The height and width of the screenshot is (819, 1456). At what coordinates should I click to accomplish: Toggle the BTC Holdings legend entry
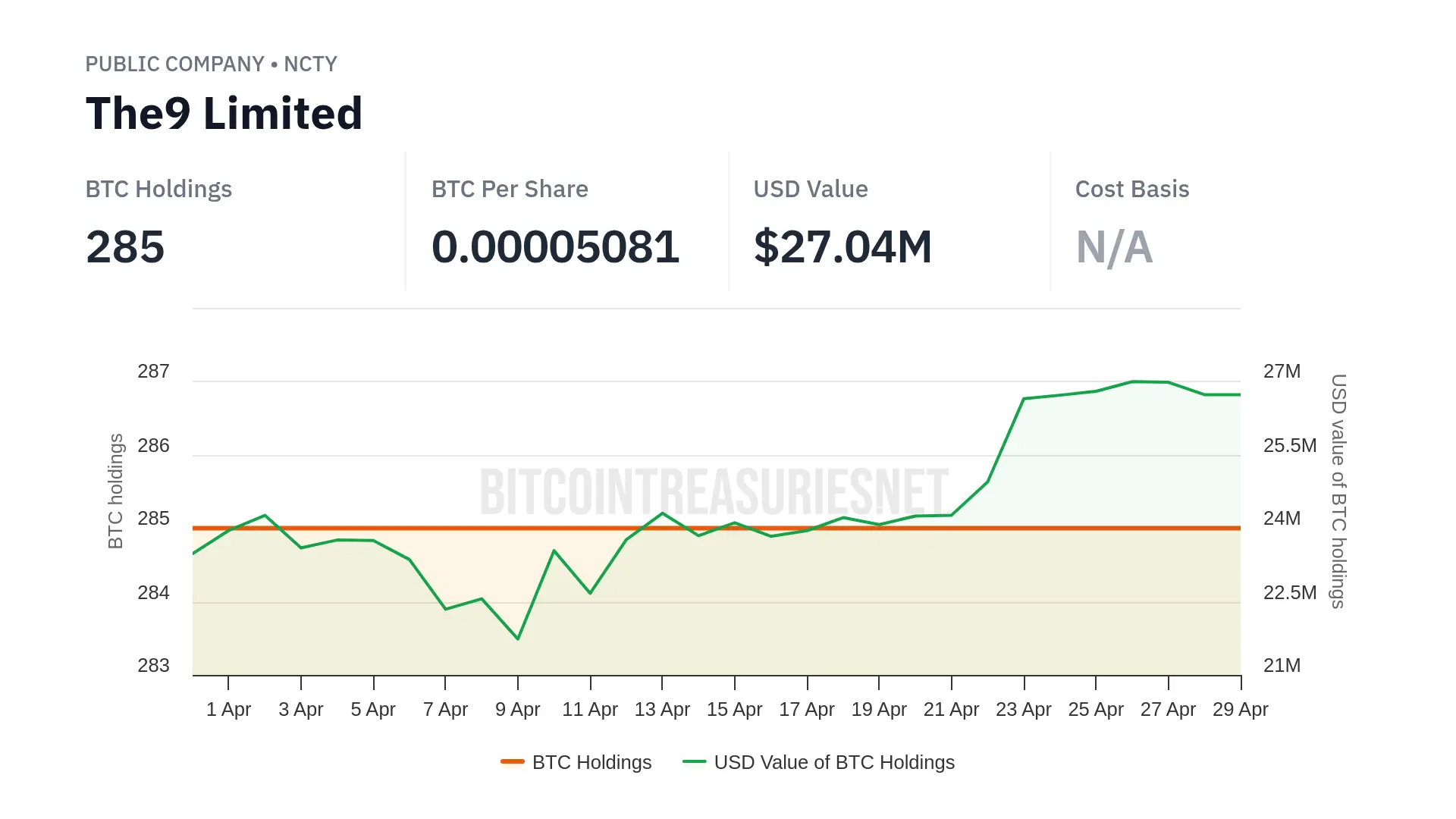pyautogui.click(x=591, y=762)
